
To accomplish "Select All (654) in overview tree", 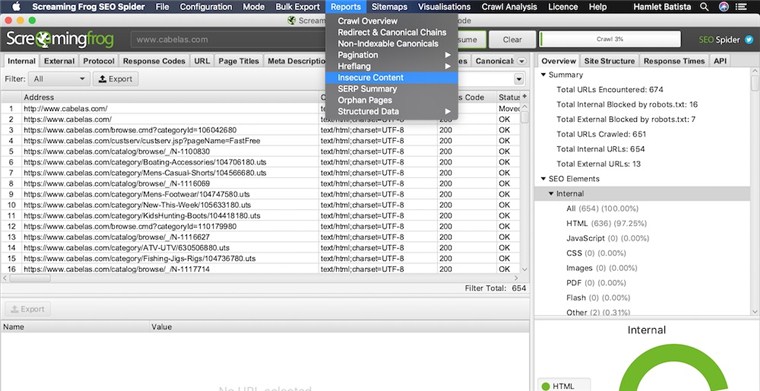I will pos(602,209).
